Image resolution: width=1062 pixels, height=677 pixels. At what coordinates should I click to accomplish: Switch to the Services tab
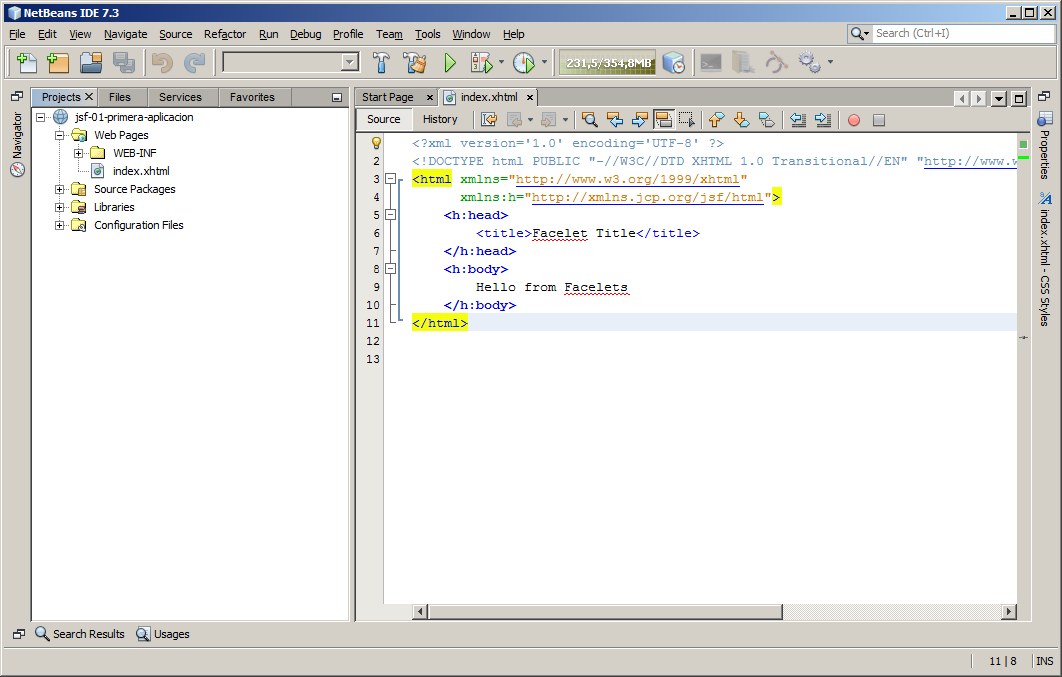pyautogui.click(x=180, y=97)
